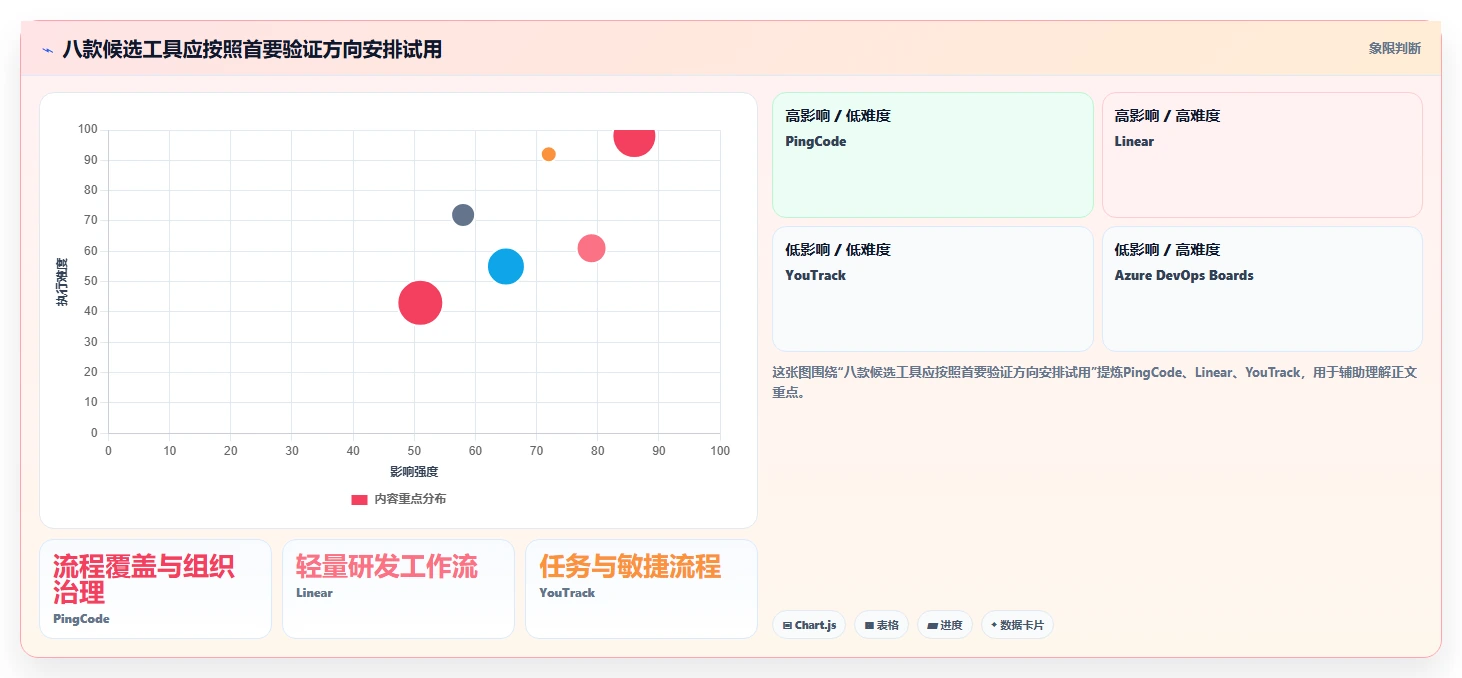Click the 象限判断 label

tap(1395, 48)
